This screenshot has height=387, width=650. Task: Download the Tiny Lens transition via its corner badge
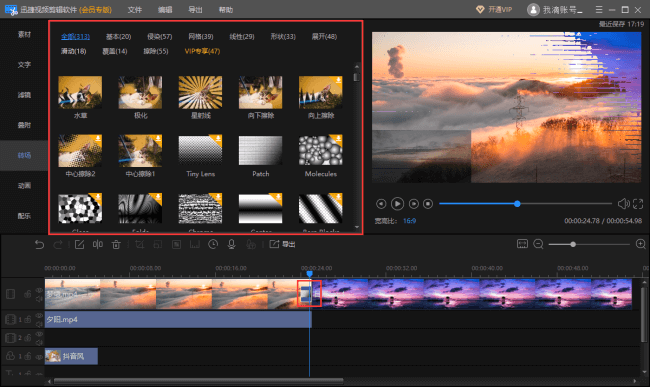(218, 138)
